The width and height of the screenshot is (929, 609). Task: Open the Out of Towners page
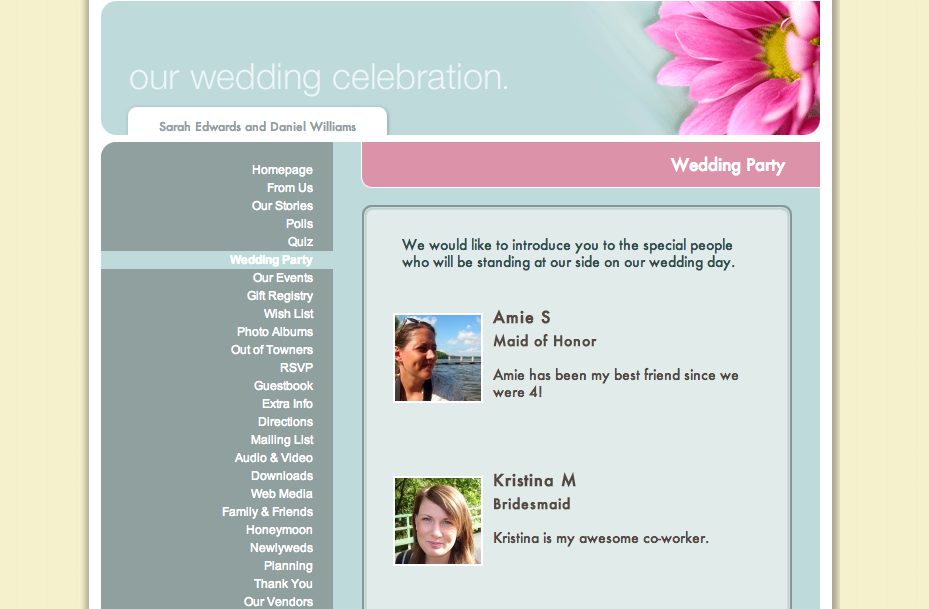click(x=272, y=350)
